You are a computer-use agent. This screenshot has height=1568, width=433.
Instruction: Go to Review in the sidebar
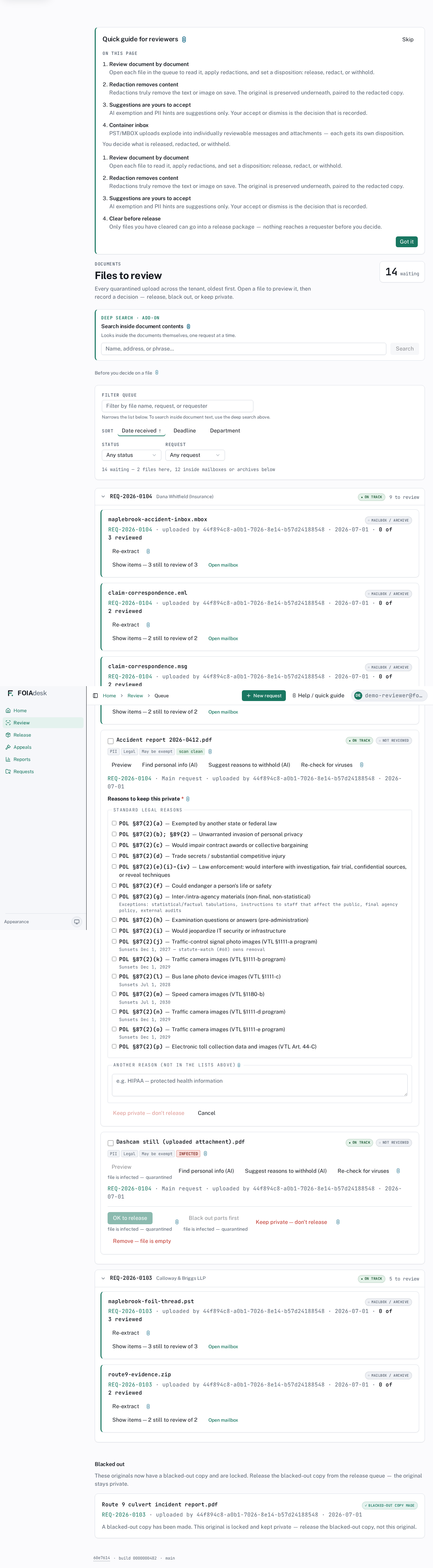[x=43, y=723]
